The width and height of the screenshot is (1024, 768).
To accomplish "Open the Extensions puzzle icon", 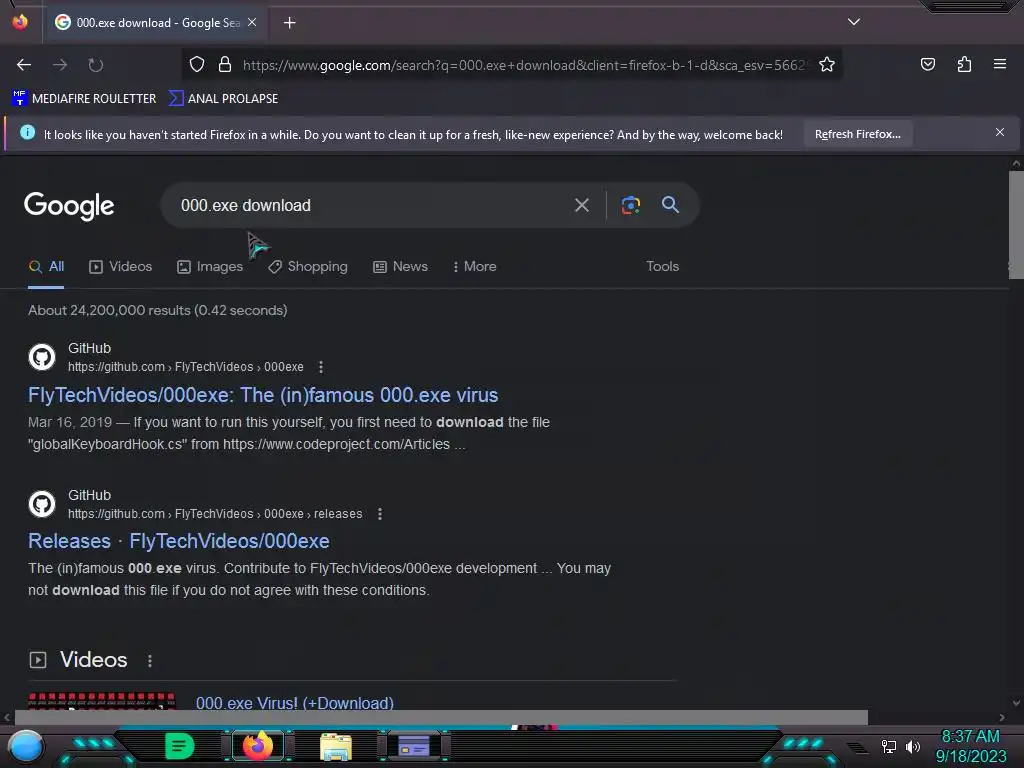I will pos(964,64).
